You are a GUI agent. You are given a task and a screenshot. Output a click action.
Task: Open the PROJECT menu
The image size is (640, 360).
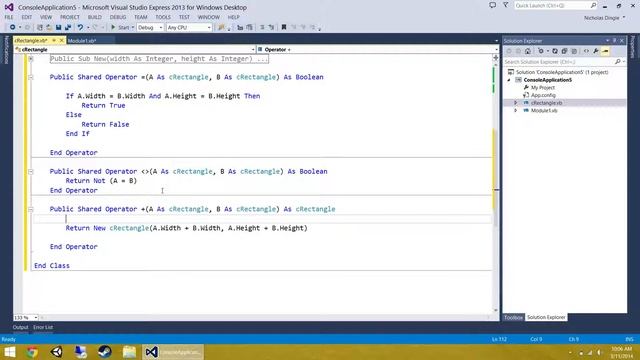click(70, 17)
